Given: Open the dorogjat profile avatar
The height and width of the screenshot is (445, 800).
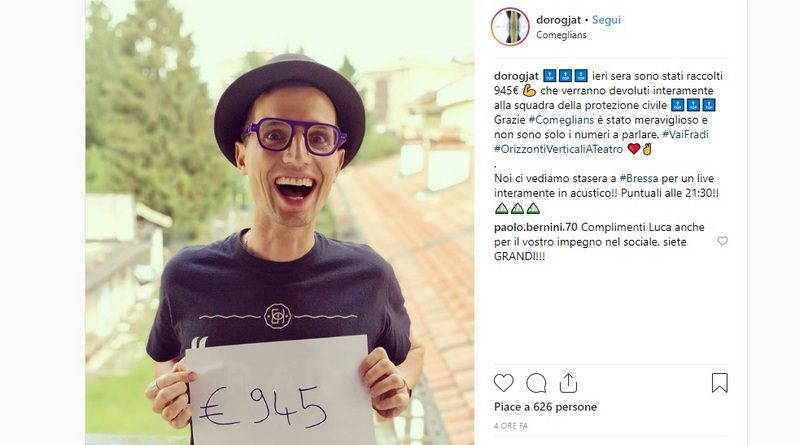Looking at the screenshot, I should pos(510,27).
